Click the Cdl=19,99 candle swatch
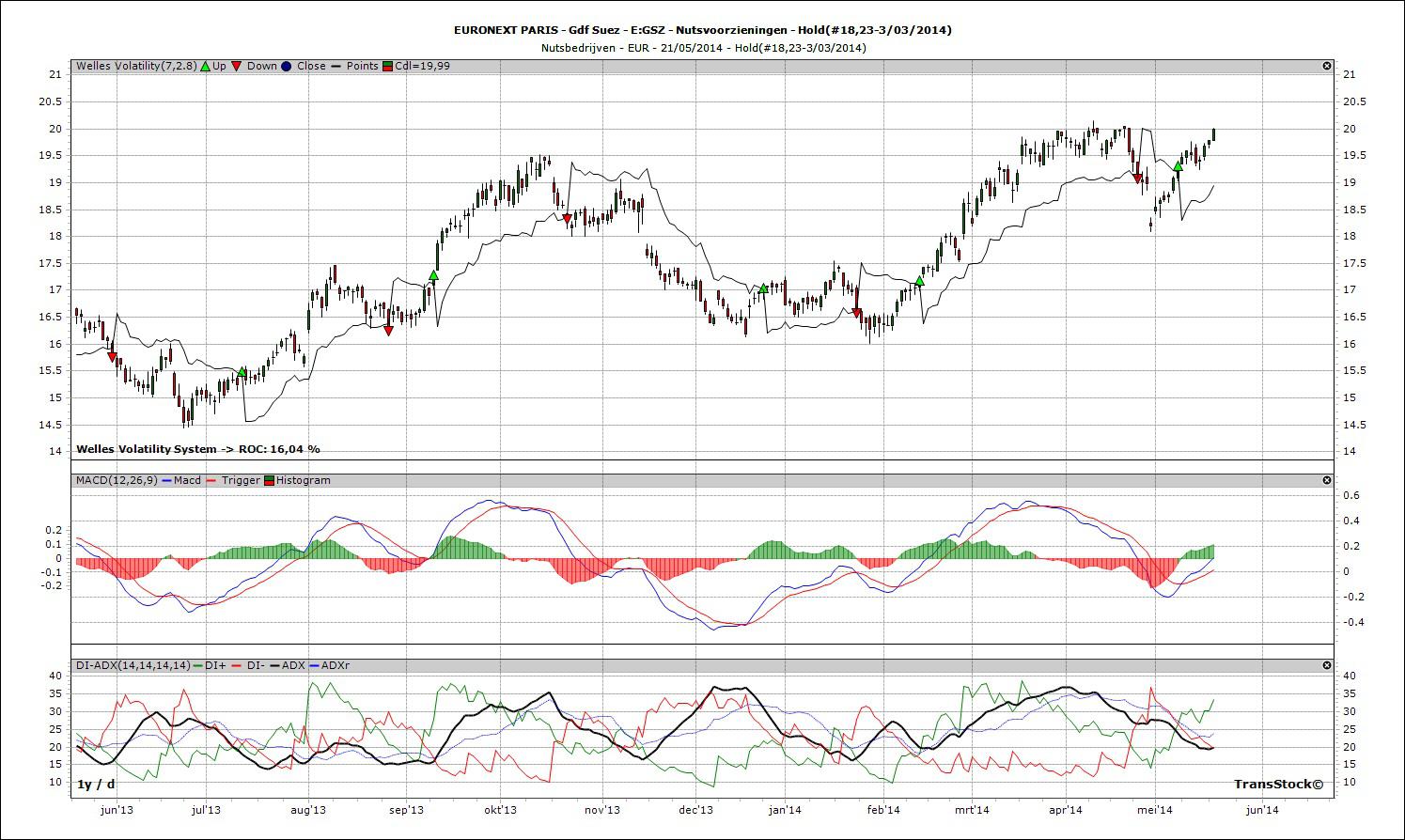 [x=387, y=67]
